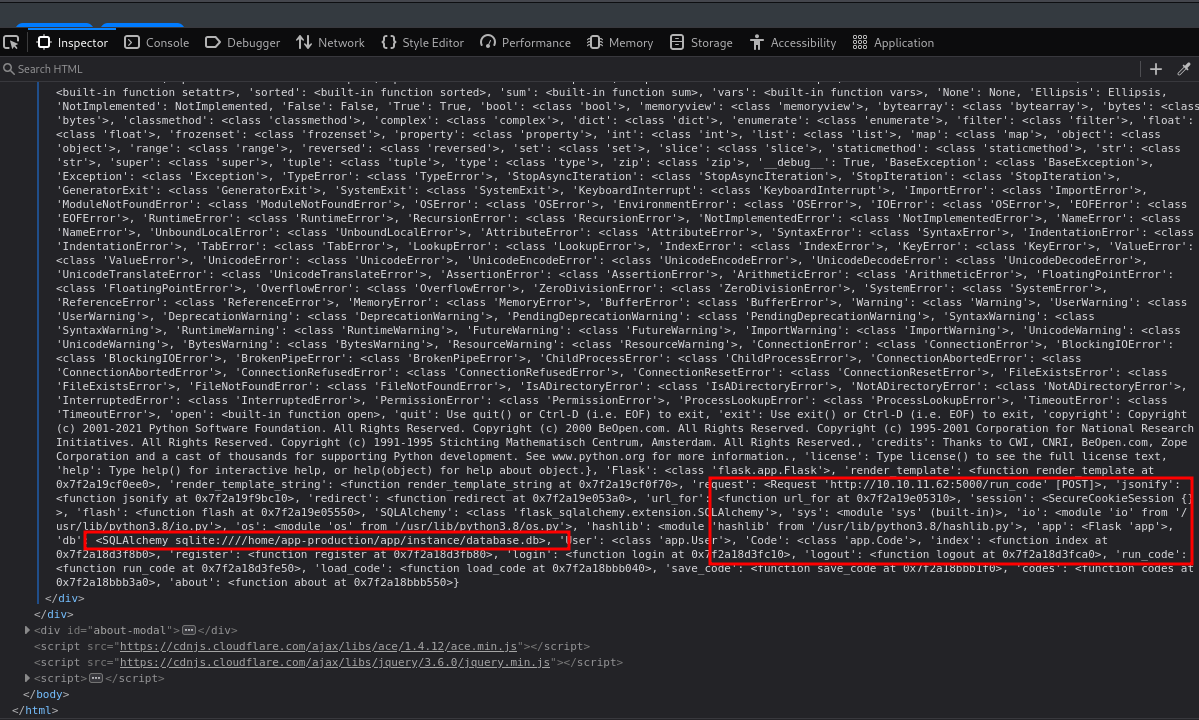Switch to the Application panel

pyautogui.click(x=893, y=43)
